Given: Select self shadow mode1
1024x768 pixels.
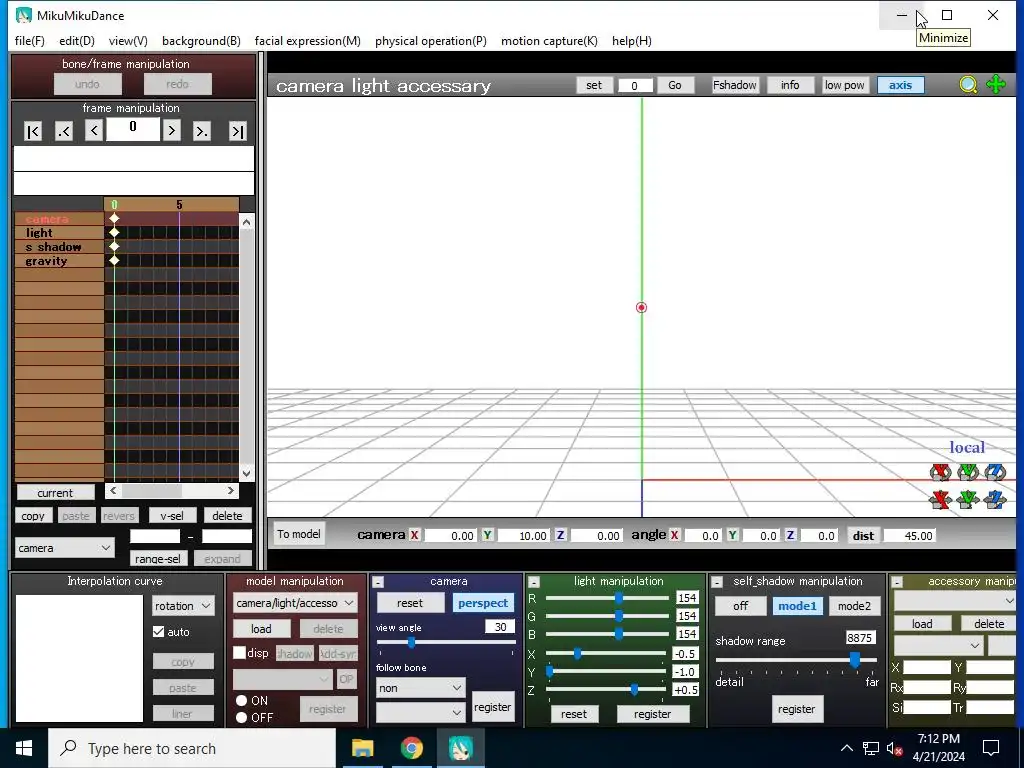Looking at the screenshot, I should coord(797,606).
